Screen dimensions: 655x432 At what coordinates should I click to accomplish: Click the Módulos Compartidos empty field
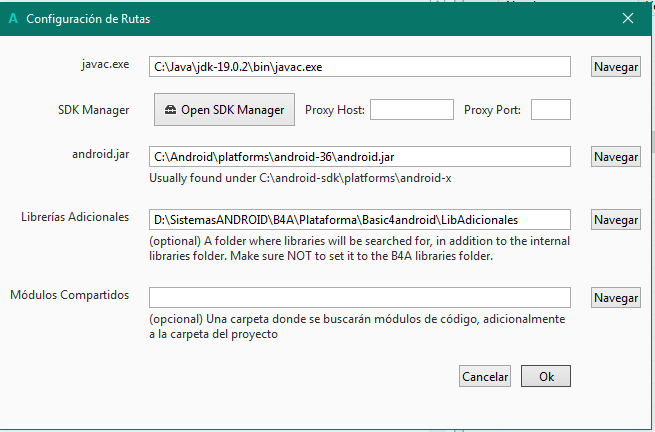tap(359, 297)
